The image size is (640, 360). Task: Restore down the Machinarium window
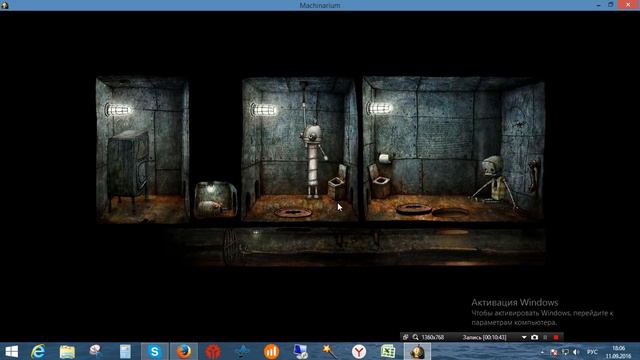point(611,5)
